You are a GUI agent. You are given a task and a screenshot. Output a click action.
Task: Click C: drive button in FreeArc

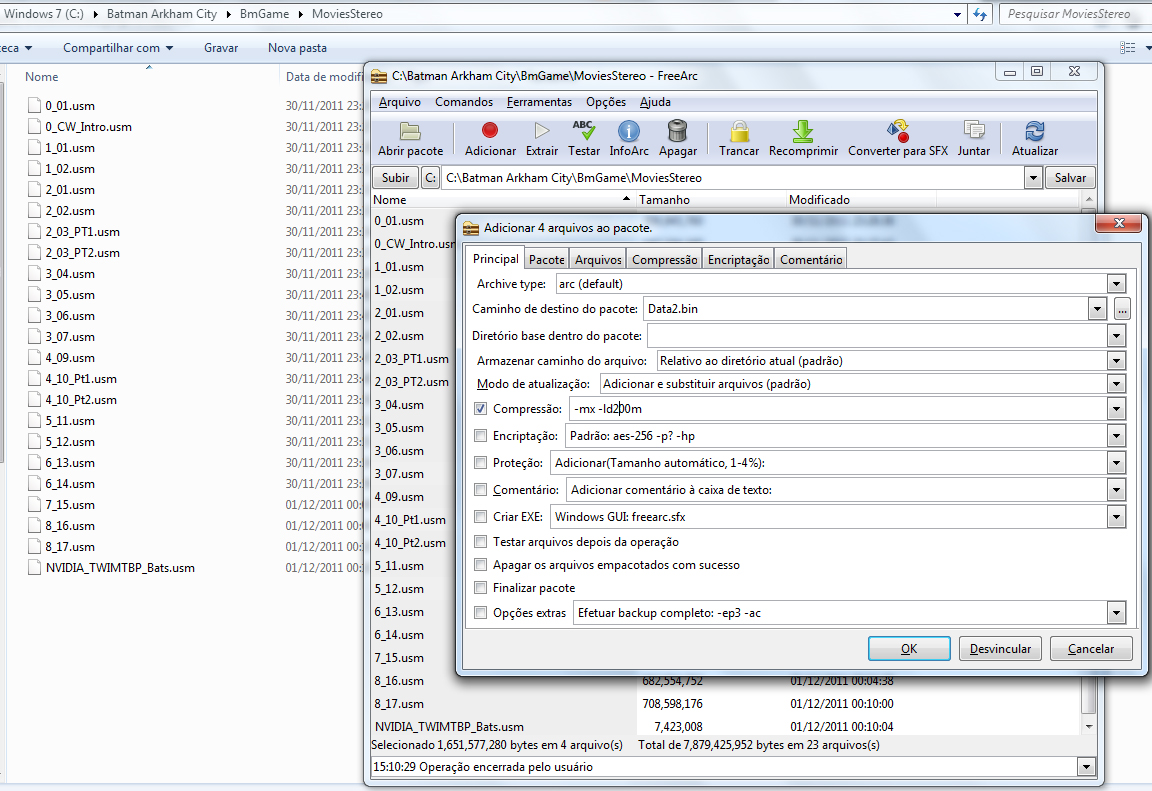431,178
